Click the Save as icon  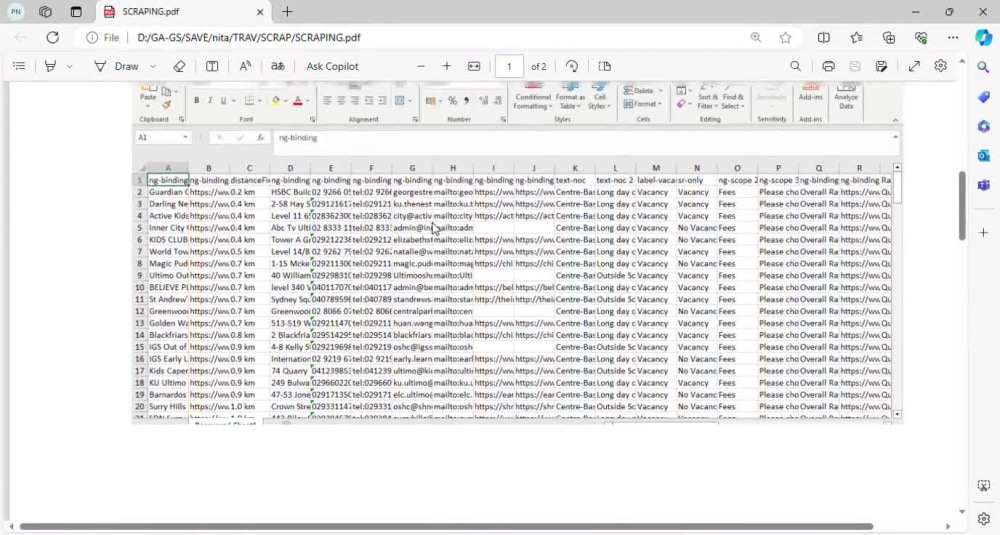point(881,66)
